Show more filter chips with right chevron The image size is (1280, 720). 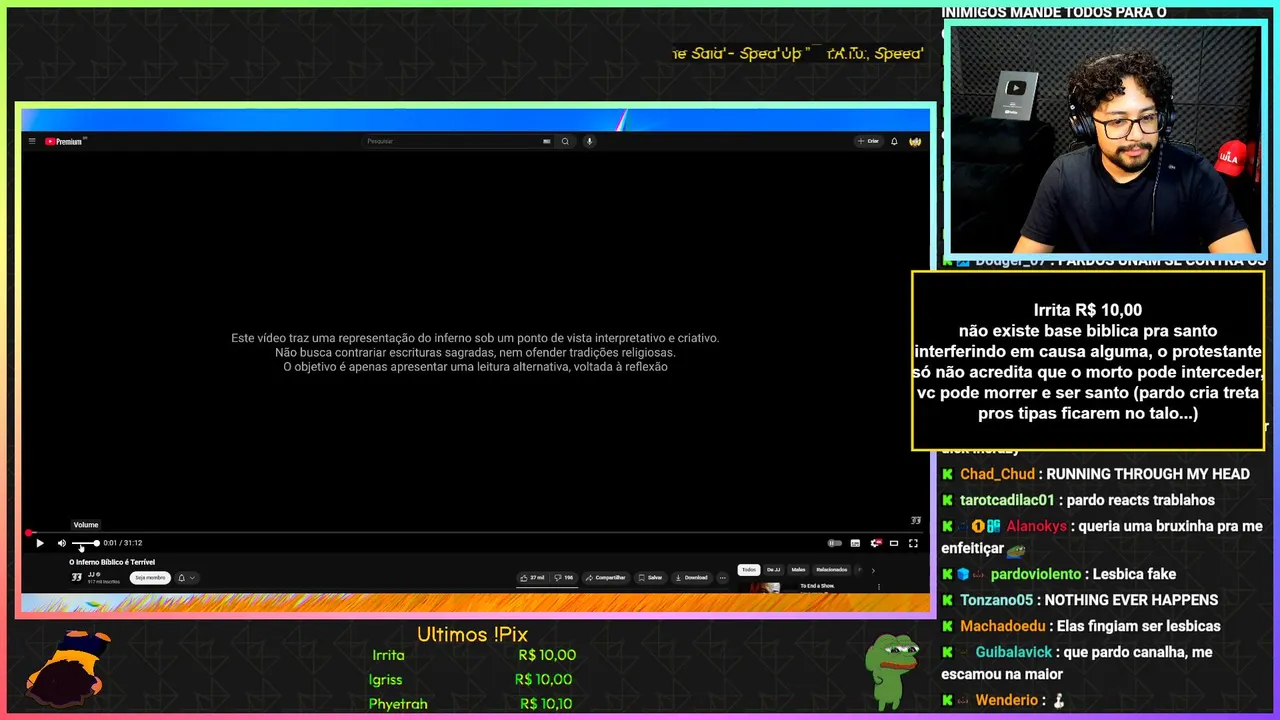873,570
